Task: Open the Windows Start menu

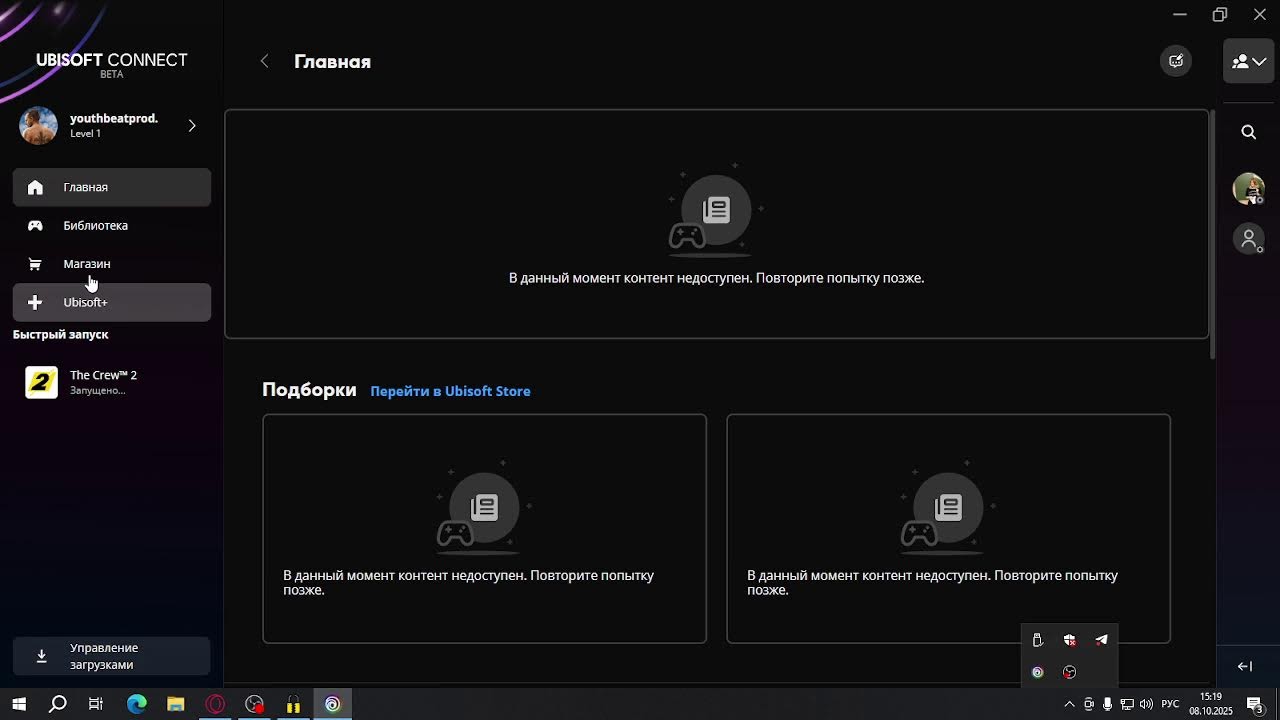Action: click(x=19, y=704)
